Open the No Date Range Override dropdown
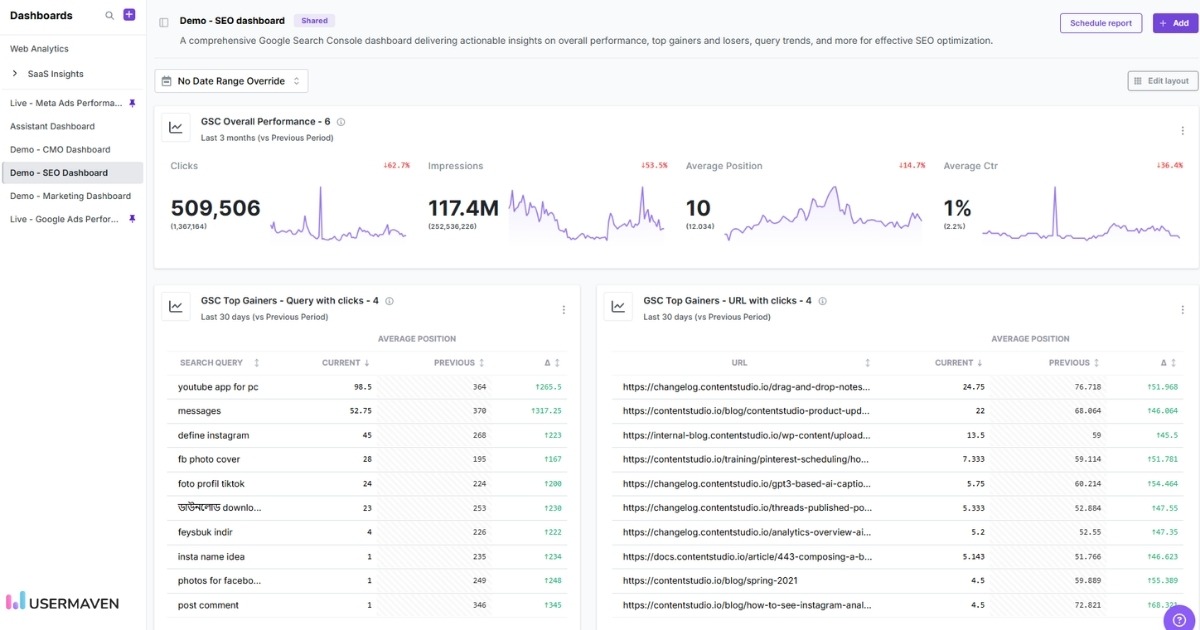 point(232,80)
